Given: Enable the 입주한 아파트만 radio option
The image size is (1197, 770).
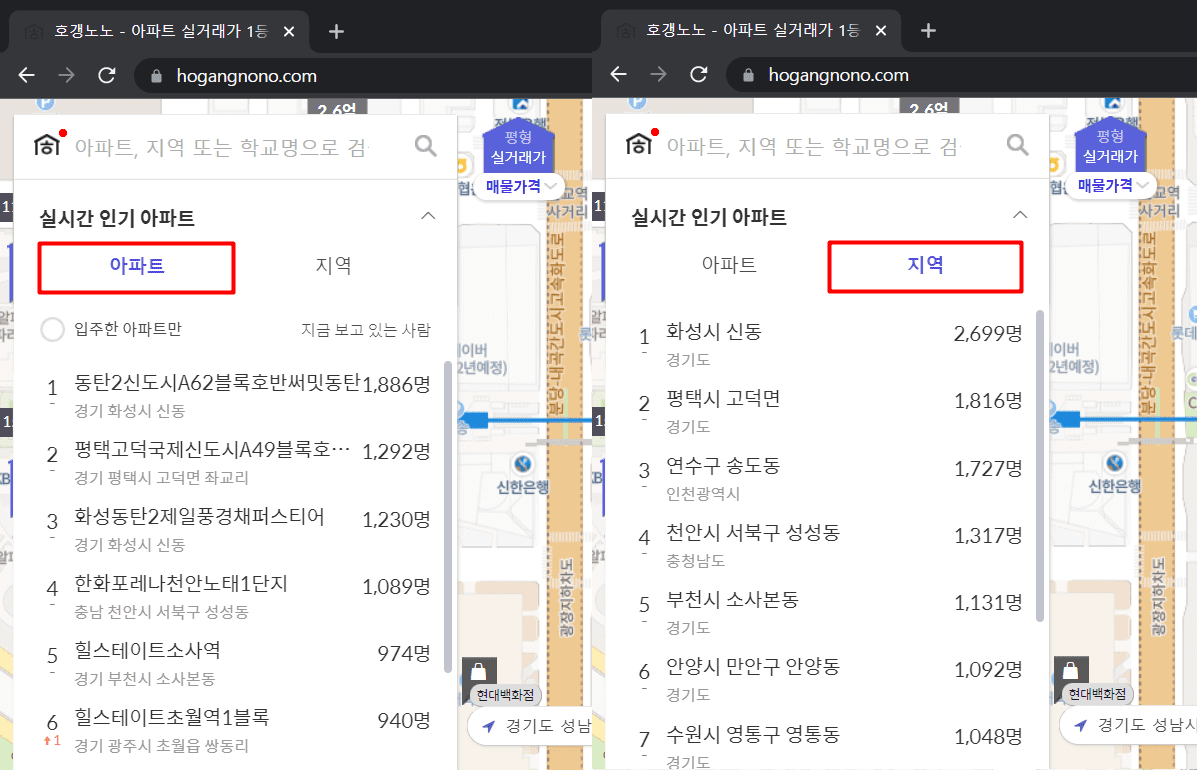Looking at the screenshot, I should point(52,329).
